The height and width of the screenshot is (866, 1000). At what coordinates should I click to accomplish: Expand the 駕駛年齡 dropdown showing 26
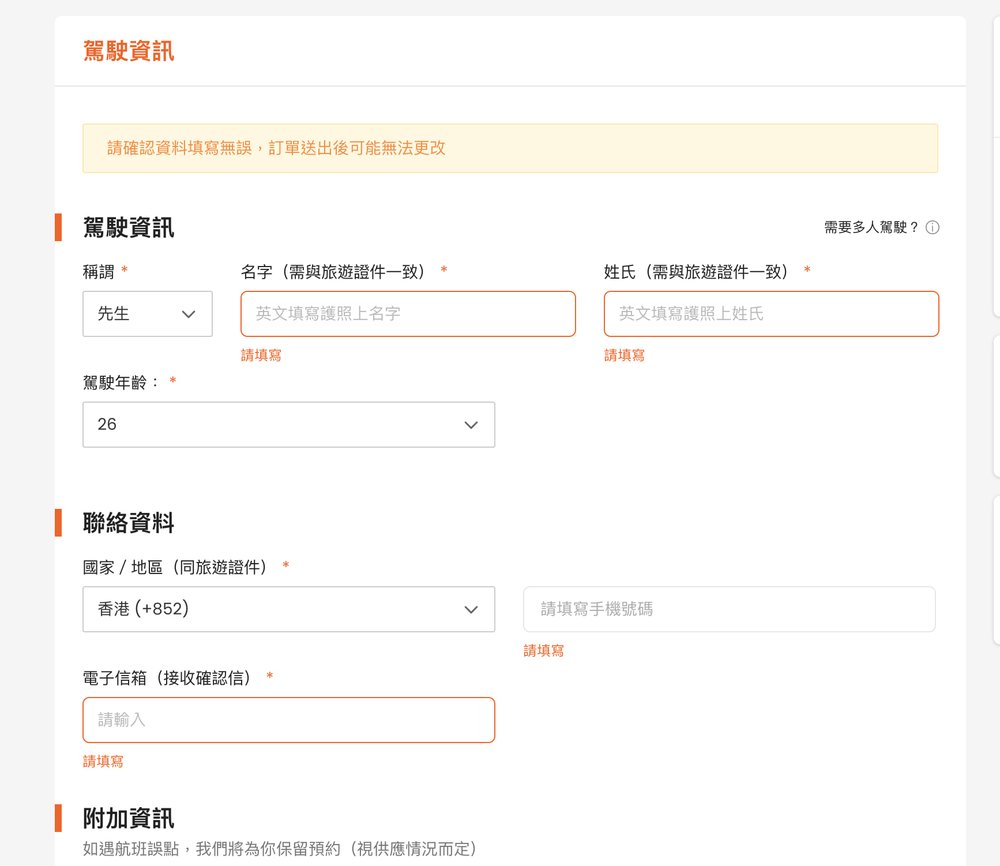click(288, 425)
